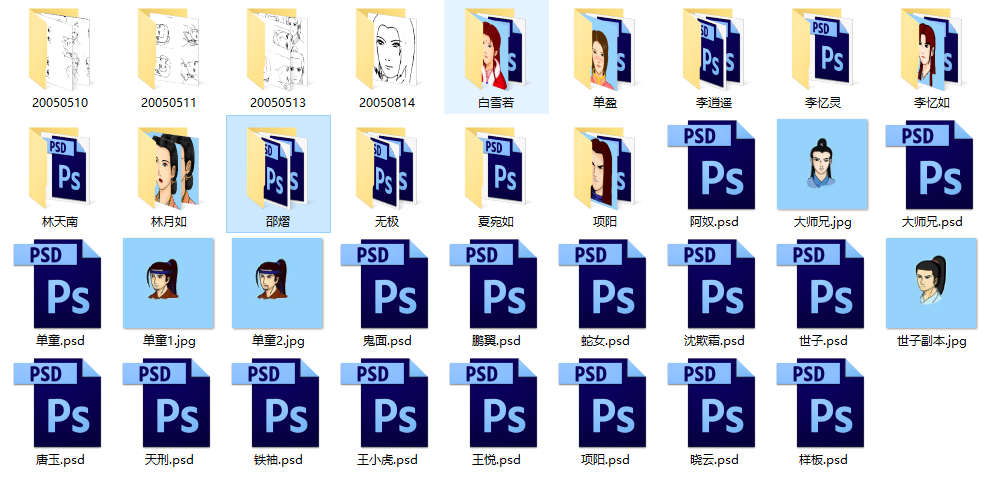Click the folder name label 李逍遥
Image resolution: width=984 pixels, height=478 pixels.
714,102
